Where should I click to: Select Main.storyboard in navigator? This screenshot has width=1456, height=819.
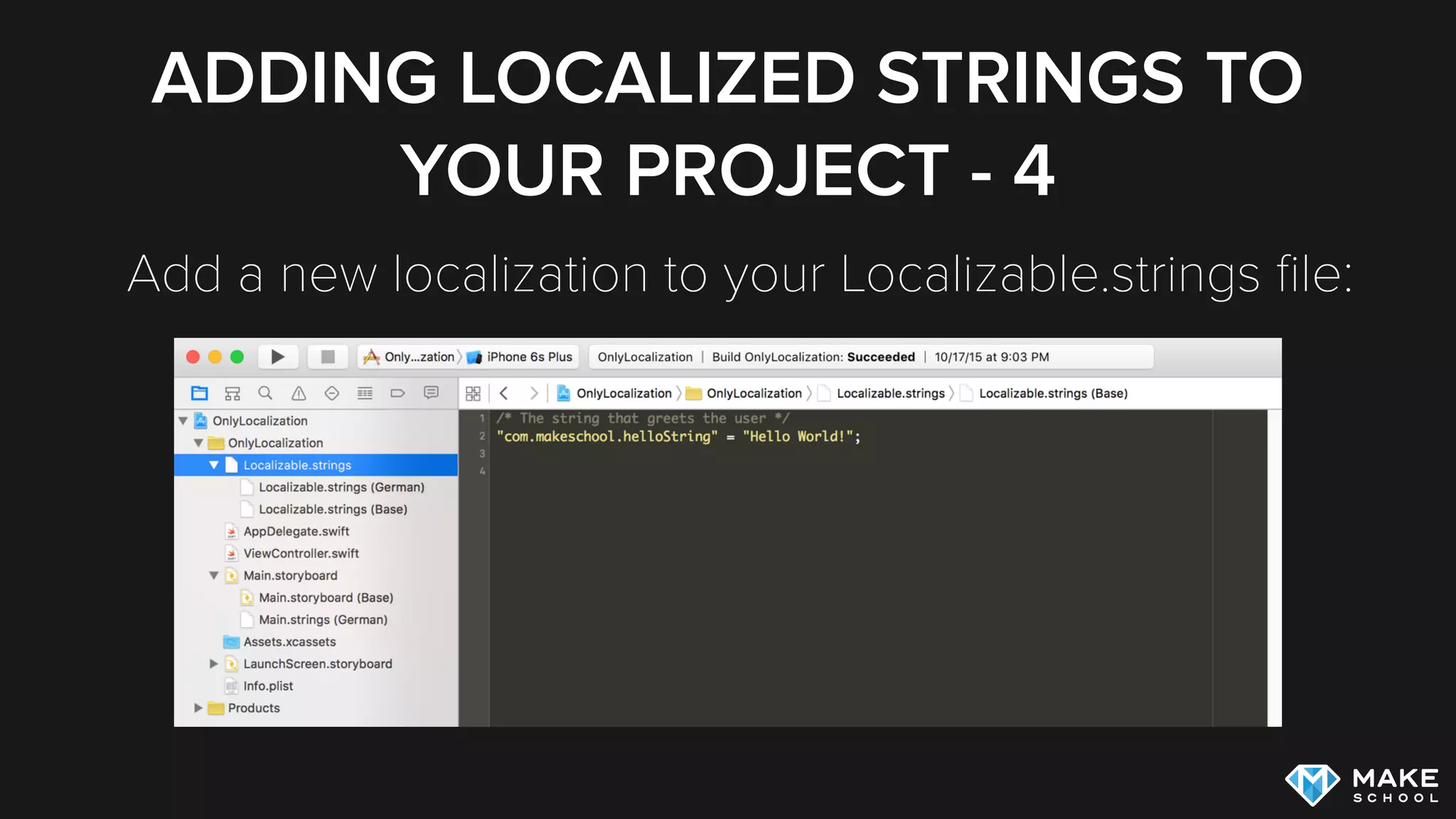point(282,575)
